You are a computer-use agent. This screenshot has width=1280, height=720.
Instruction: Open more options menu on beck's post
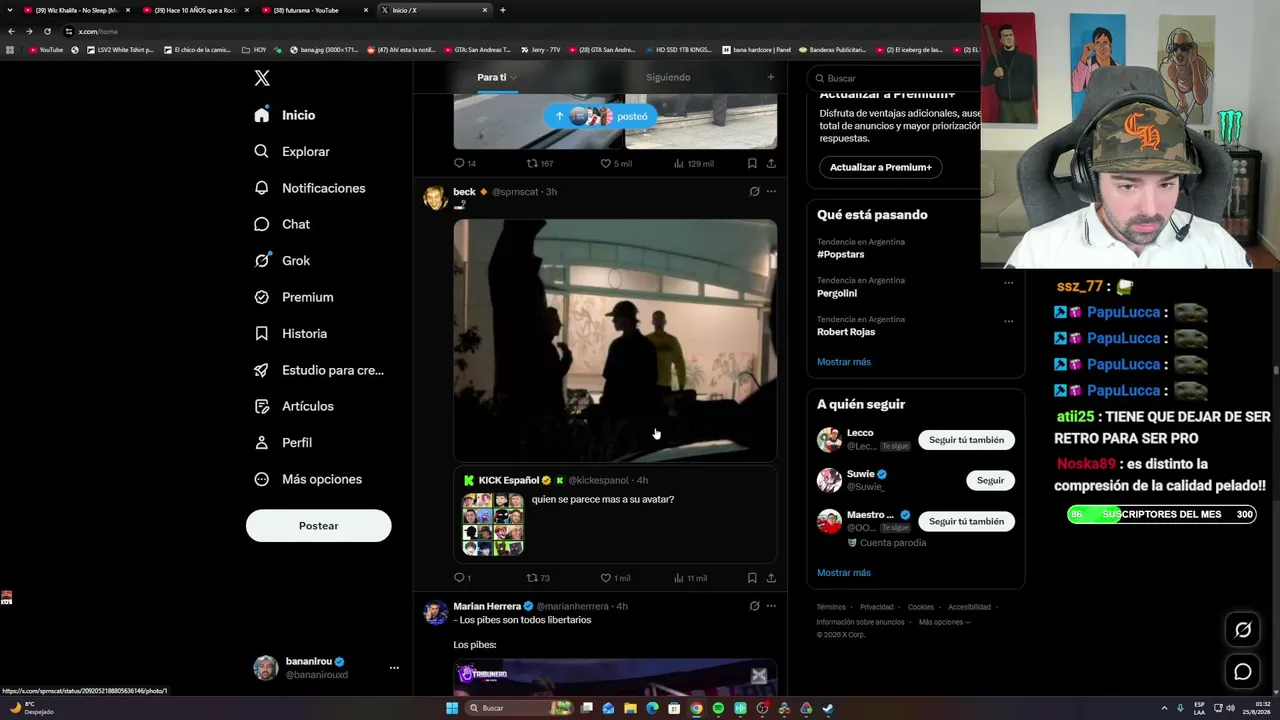(771, 191)
